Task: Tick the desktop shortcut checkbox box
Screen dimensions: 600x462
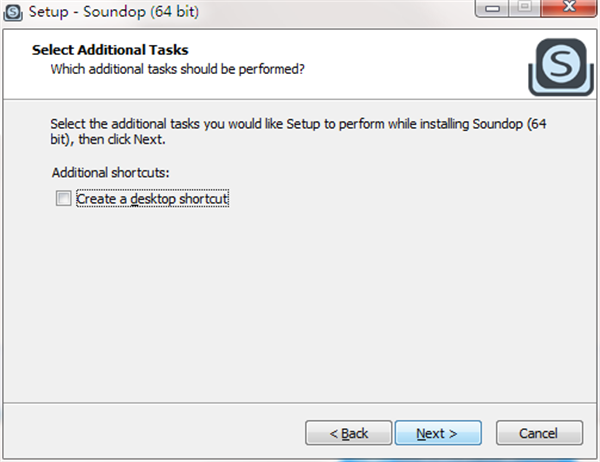Action: click(x=64, y=199)
